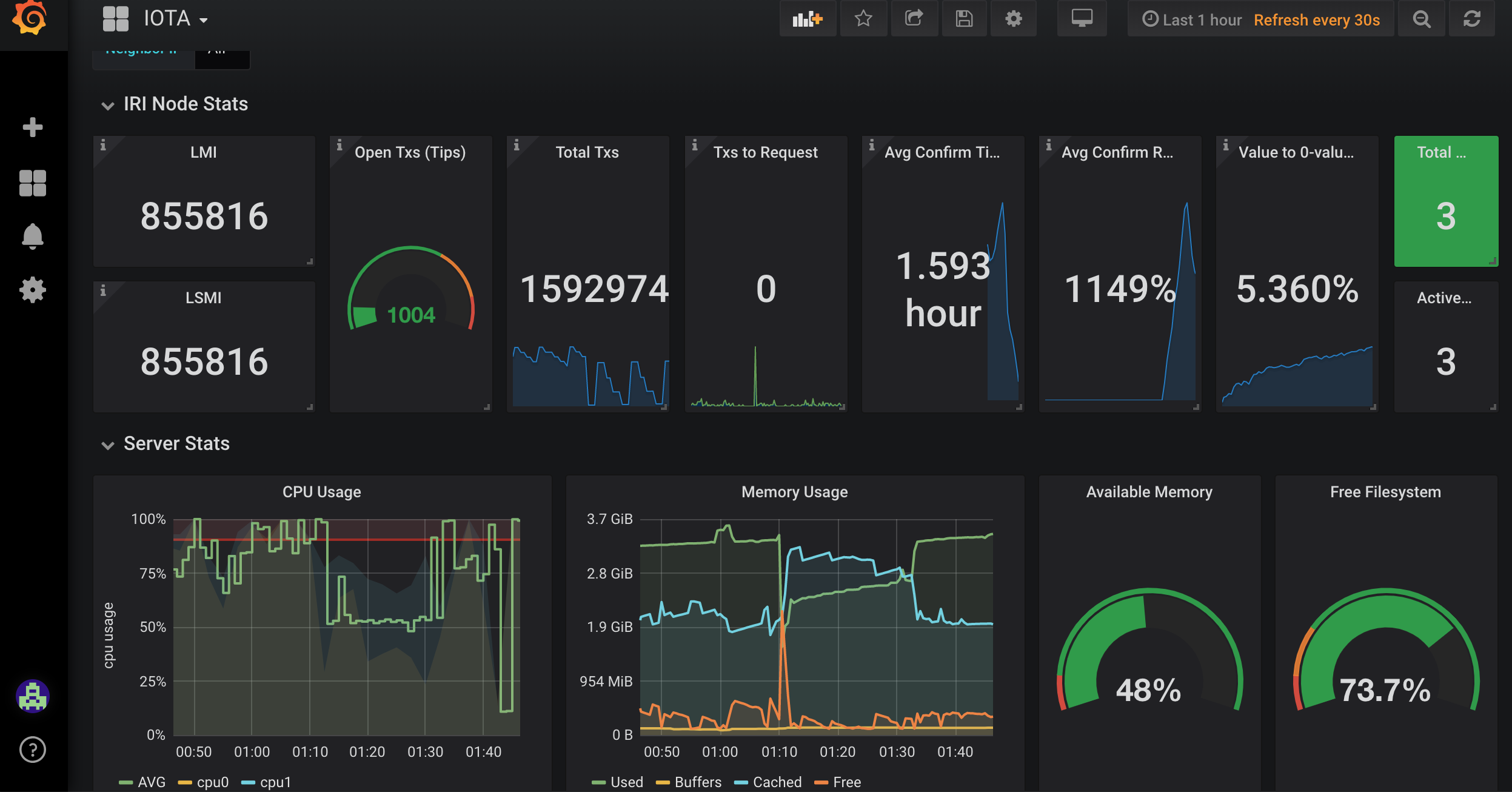Click the LMI value 855816
The width and height of the screenshot is (1512, 792).
coord(204,216)
